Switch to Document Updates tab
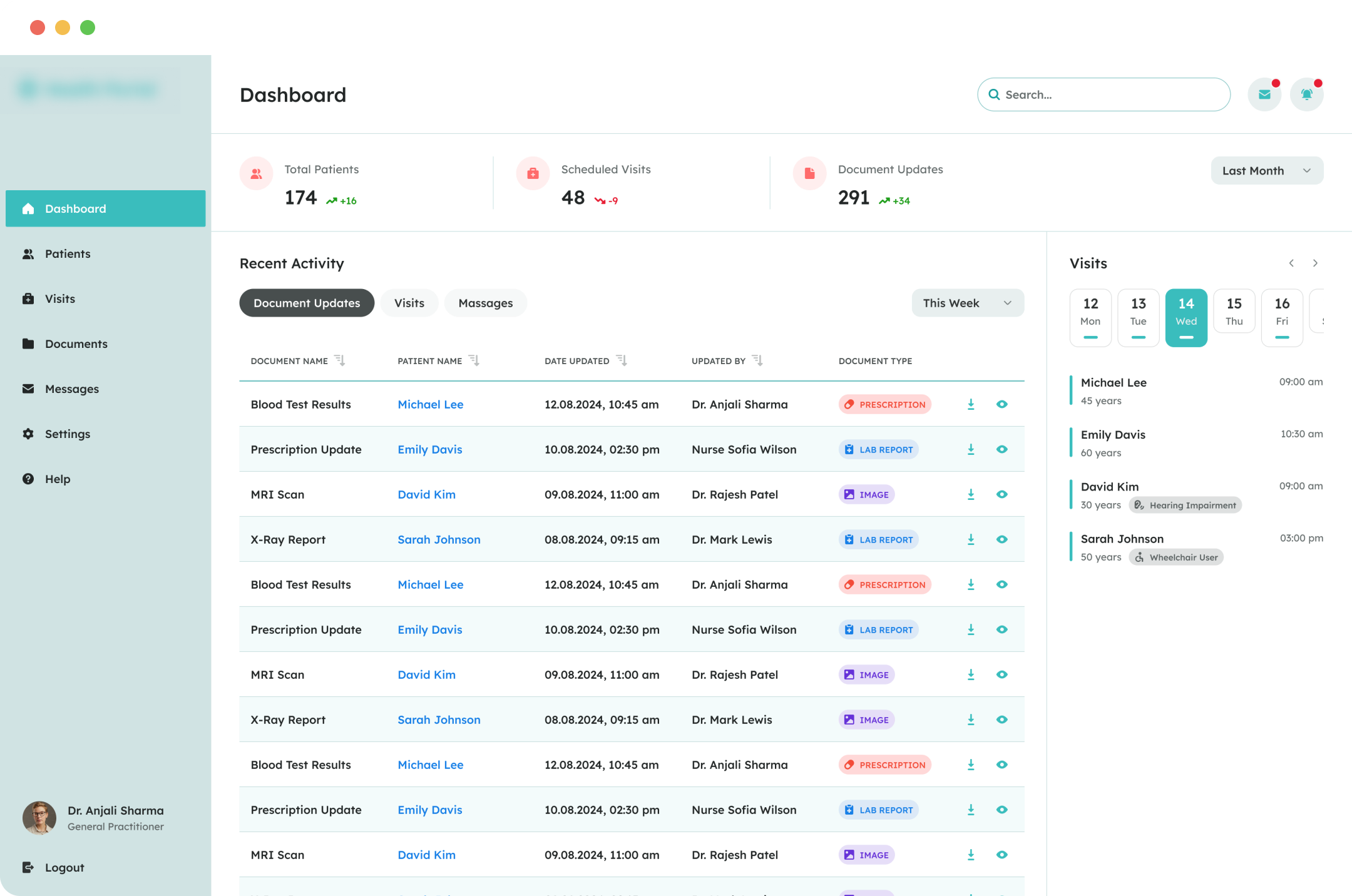Image resolution: width=1352 pixels, height=896 pixels. point(307,303)
